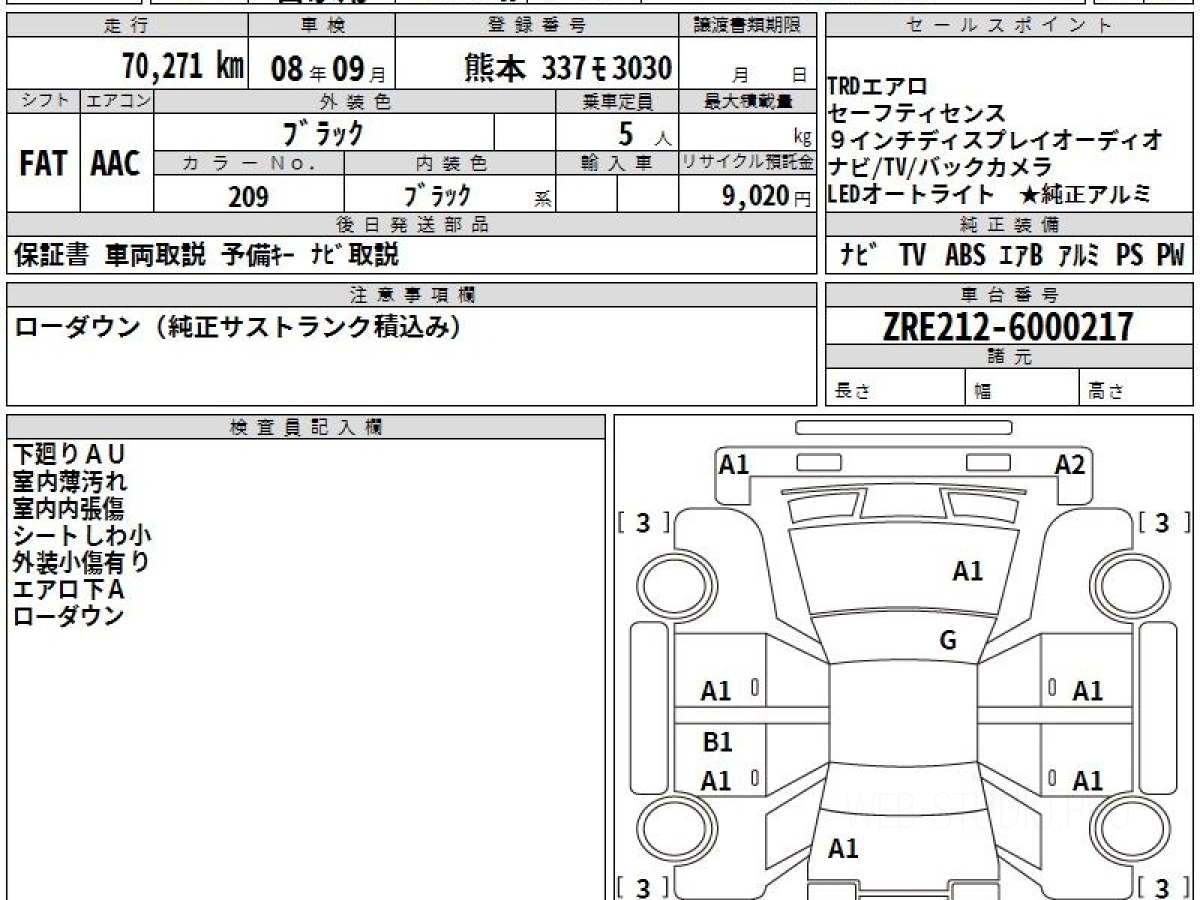
Task: Click the ナビ取説 item
Action: [354, 255]
